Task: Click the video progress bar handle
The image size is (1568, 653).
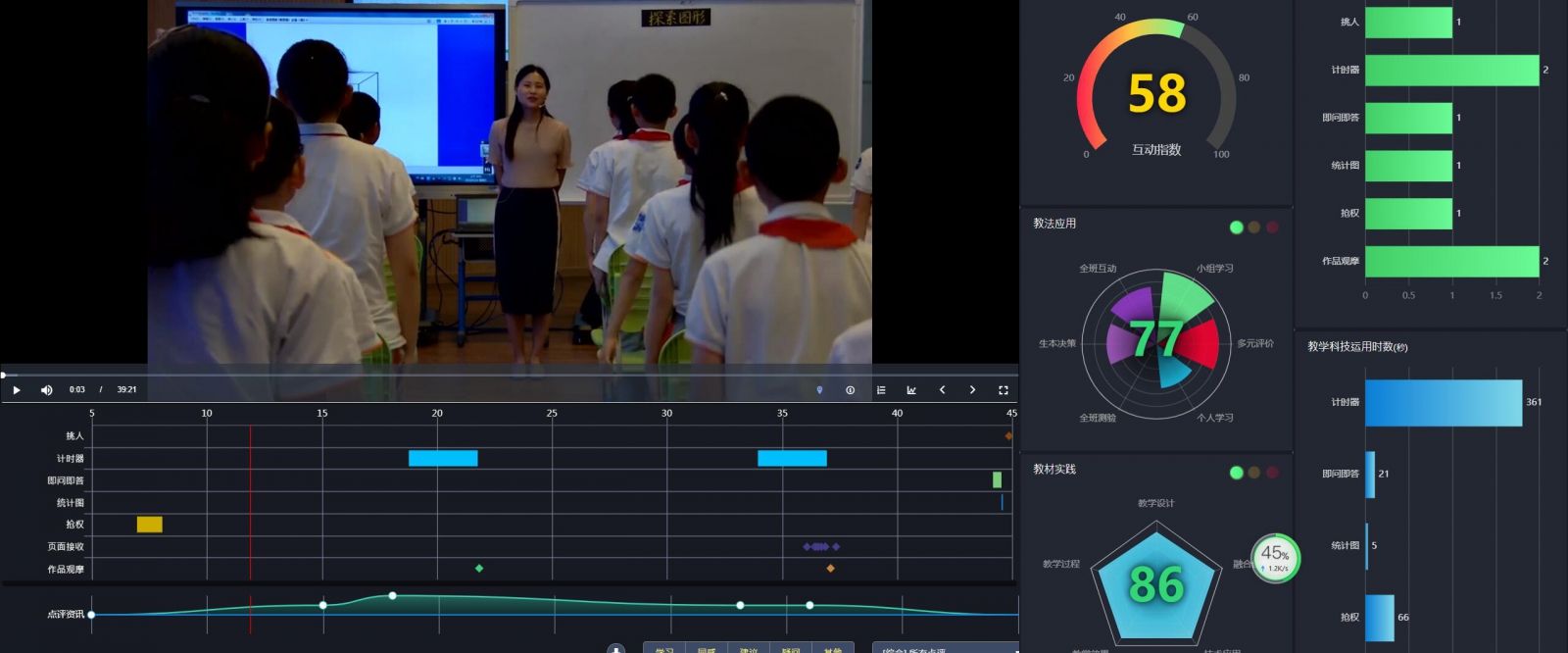Action: 3,375
